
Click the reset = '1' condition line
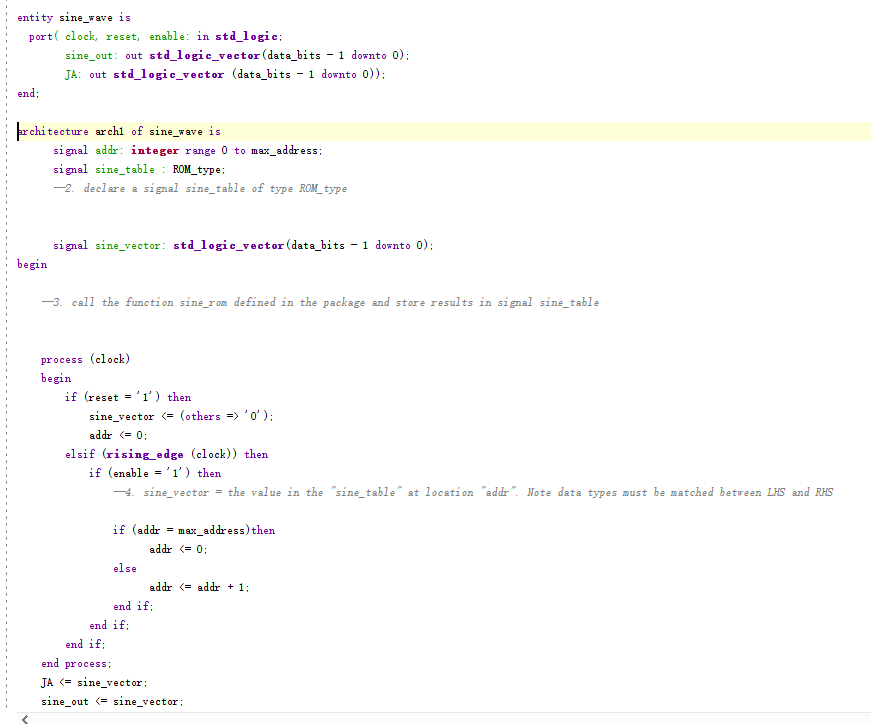(125, 396)
